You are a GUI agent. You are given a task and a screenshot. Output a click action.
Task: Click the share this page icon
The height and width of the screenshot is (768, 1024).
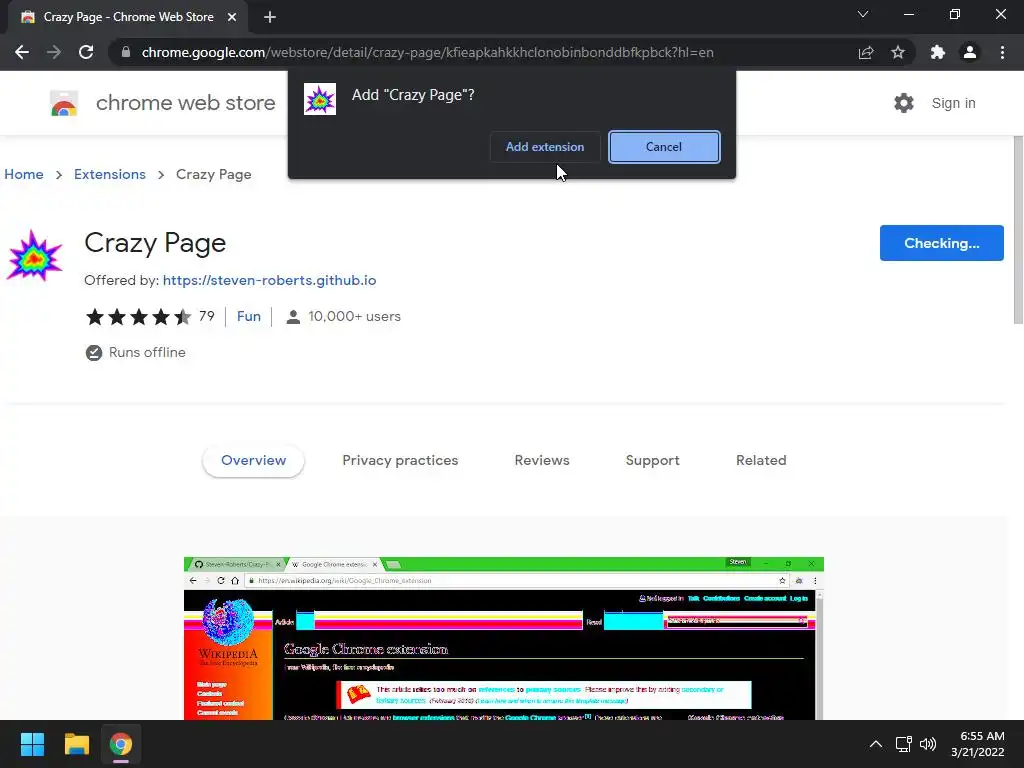[x=866, y=52]
